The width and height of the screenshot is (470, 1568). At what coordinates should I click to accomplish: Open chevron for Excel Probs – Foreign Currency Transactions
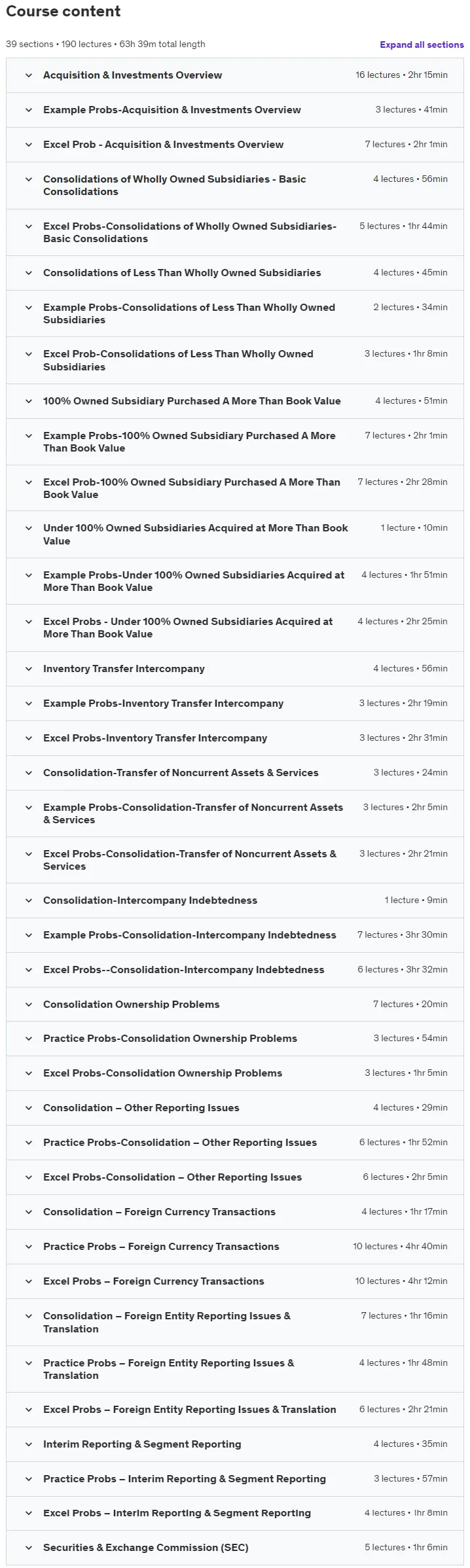tap(29, 1281)
